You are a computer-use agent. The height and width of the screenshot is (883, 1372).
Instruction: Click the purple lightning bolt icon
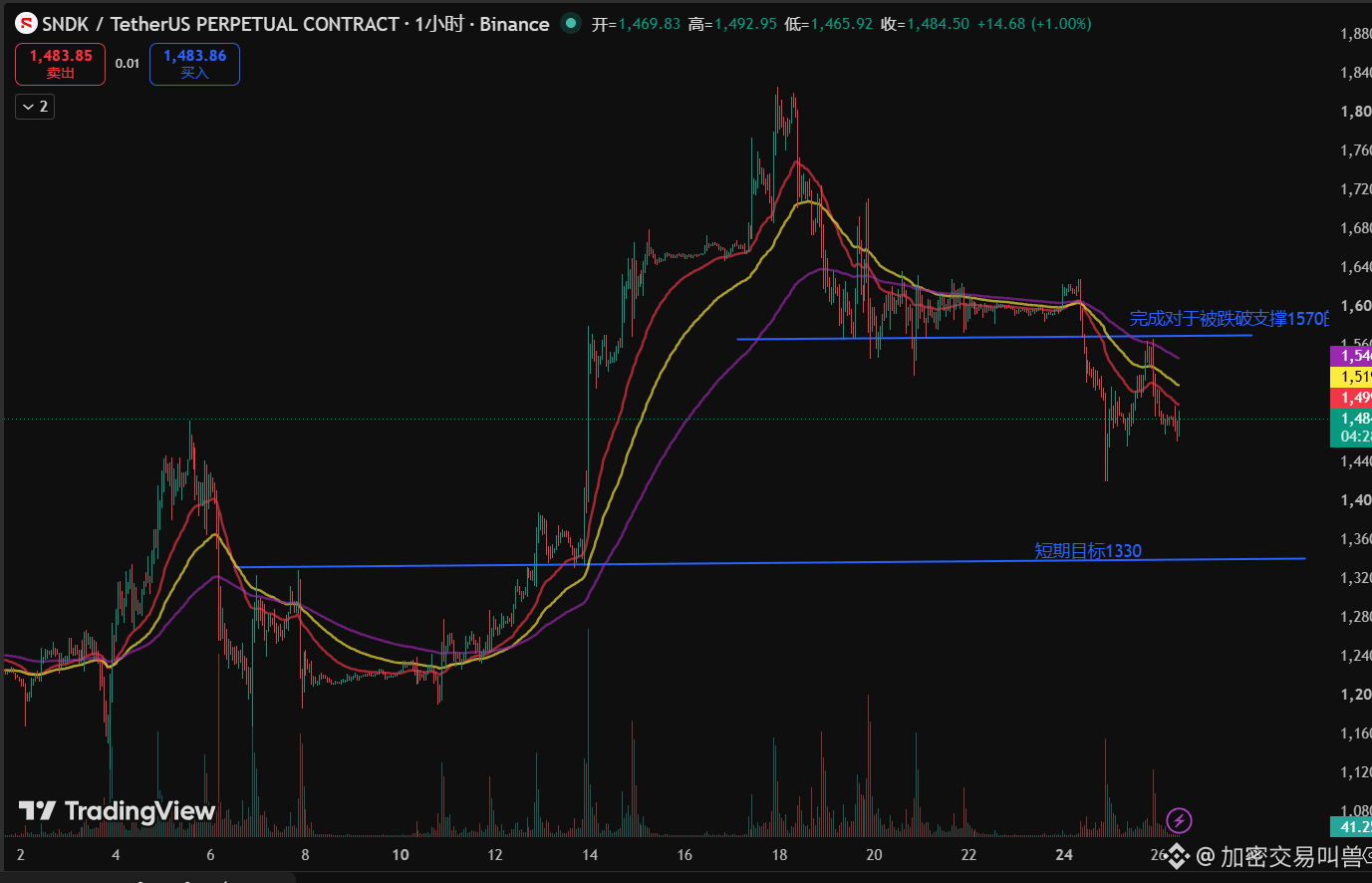coord(1179,820)
